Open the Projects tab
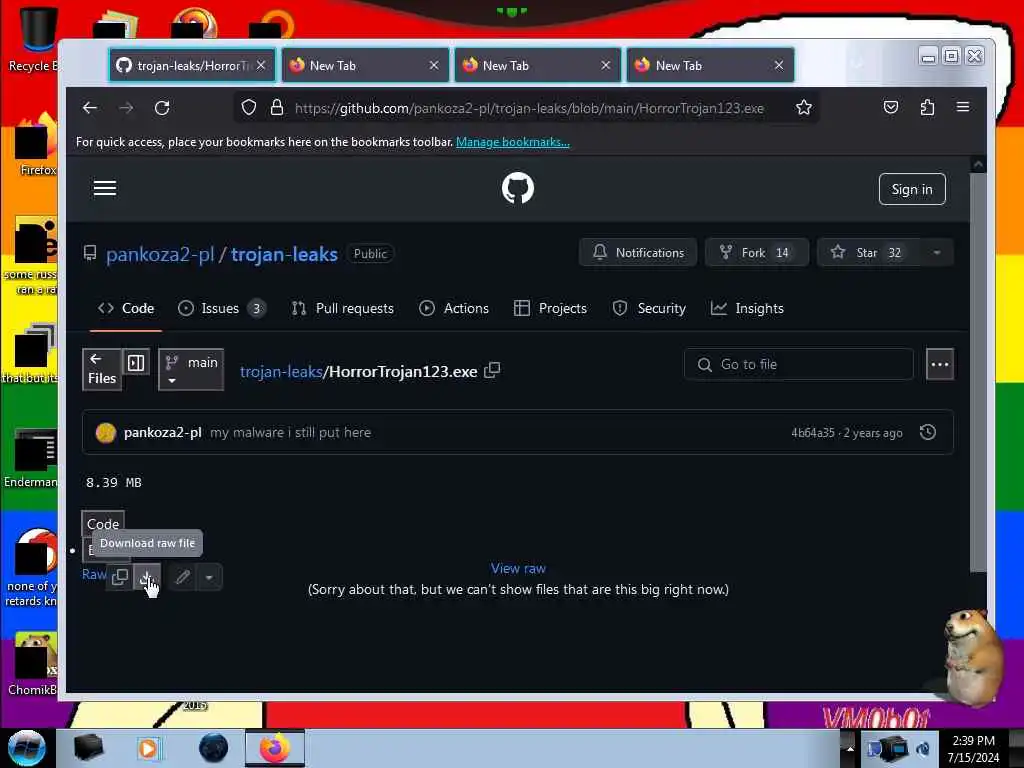 (551, 308)
